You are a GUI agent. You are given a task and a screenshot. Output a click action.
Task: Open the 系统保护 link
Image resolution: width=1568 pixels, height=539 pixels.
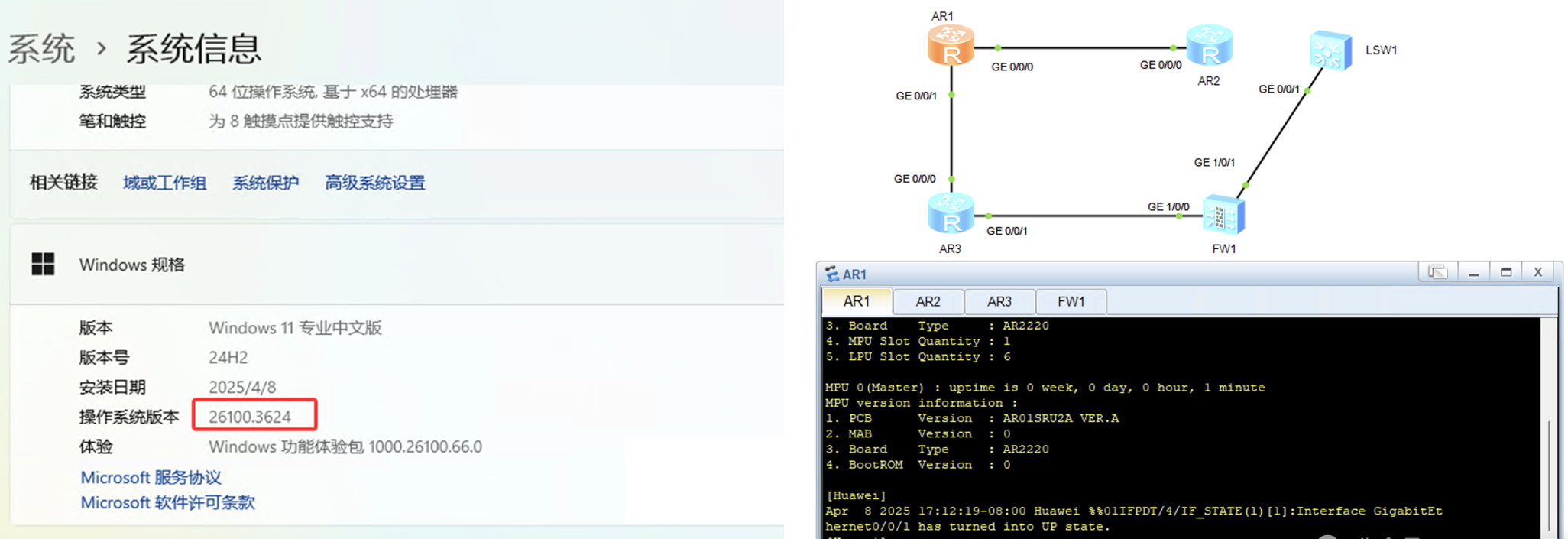pos(265,183)
